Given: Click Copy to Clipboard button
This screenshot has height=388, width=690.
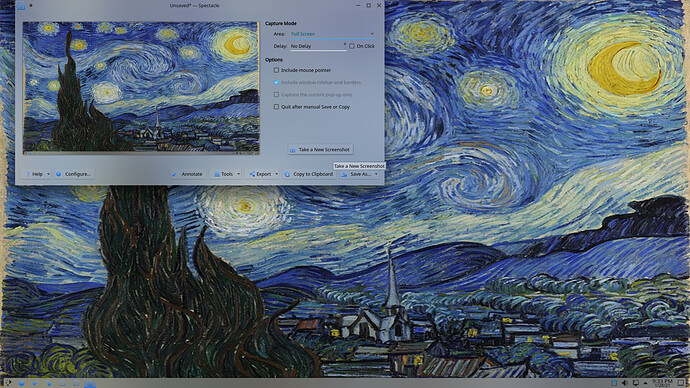Looking at the screenshot, I should (x=308, y=174).
